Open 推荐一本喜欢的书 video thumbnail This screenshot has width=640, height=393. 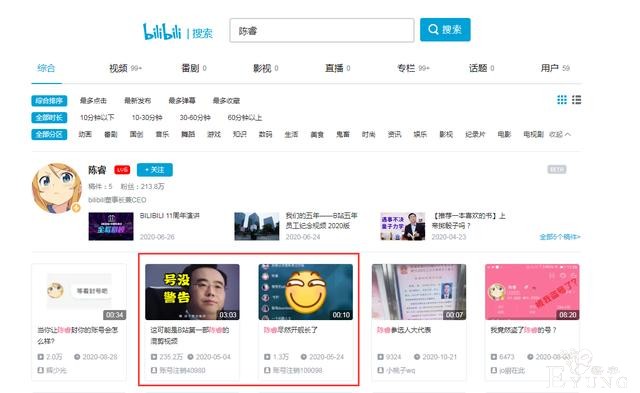[x=402, y=226]
